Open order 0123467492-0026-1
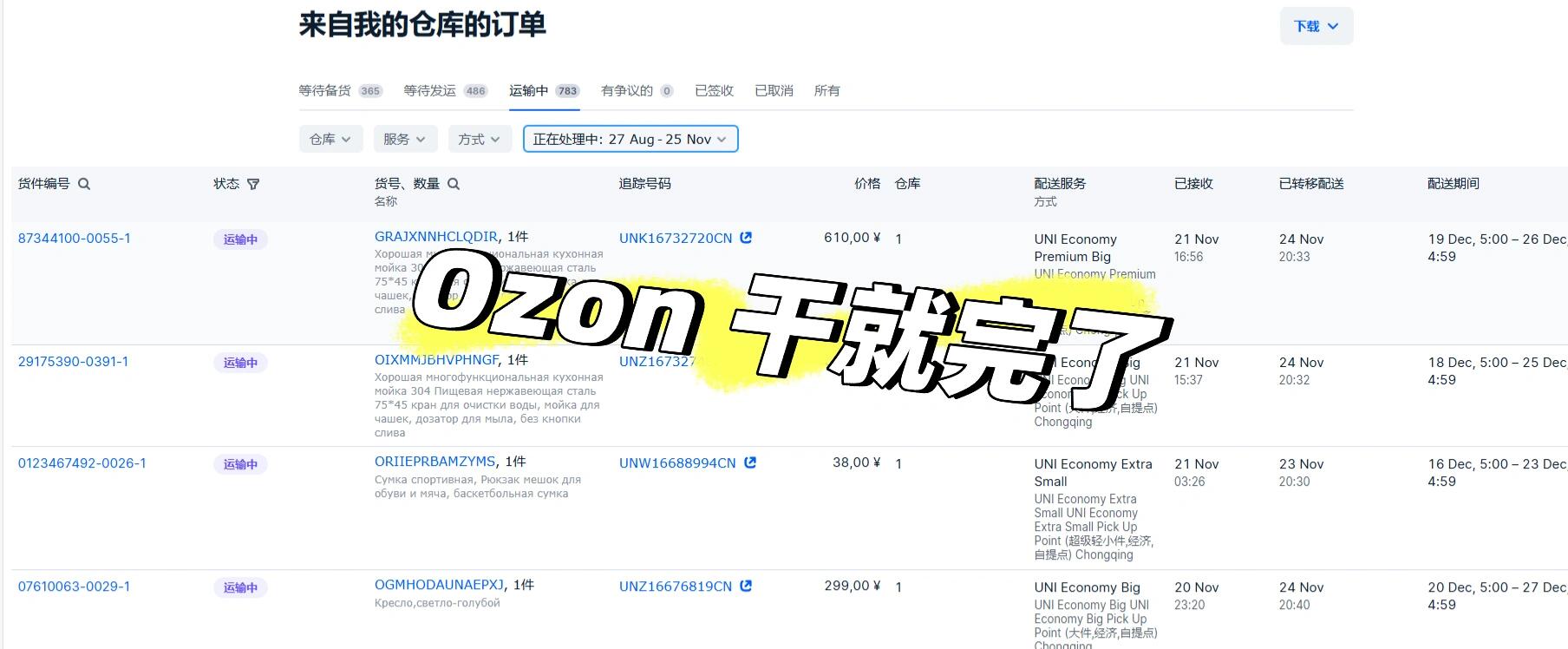 pyautogui.click(x=82, y=463)
